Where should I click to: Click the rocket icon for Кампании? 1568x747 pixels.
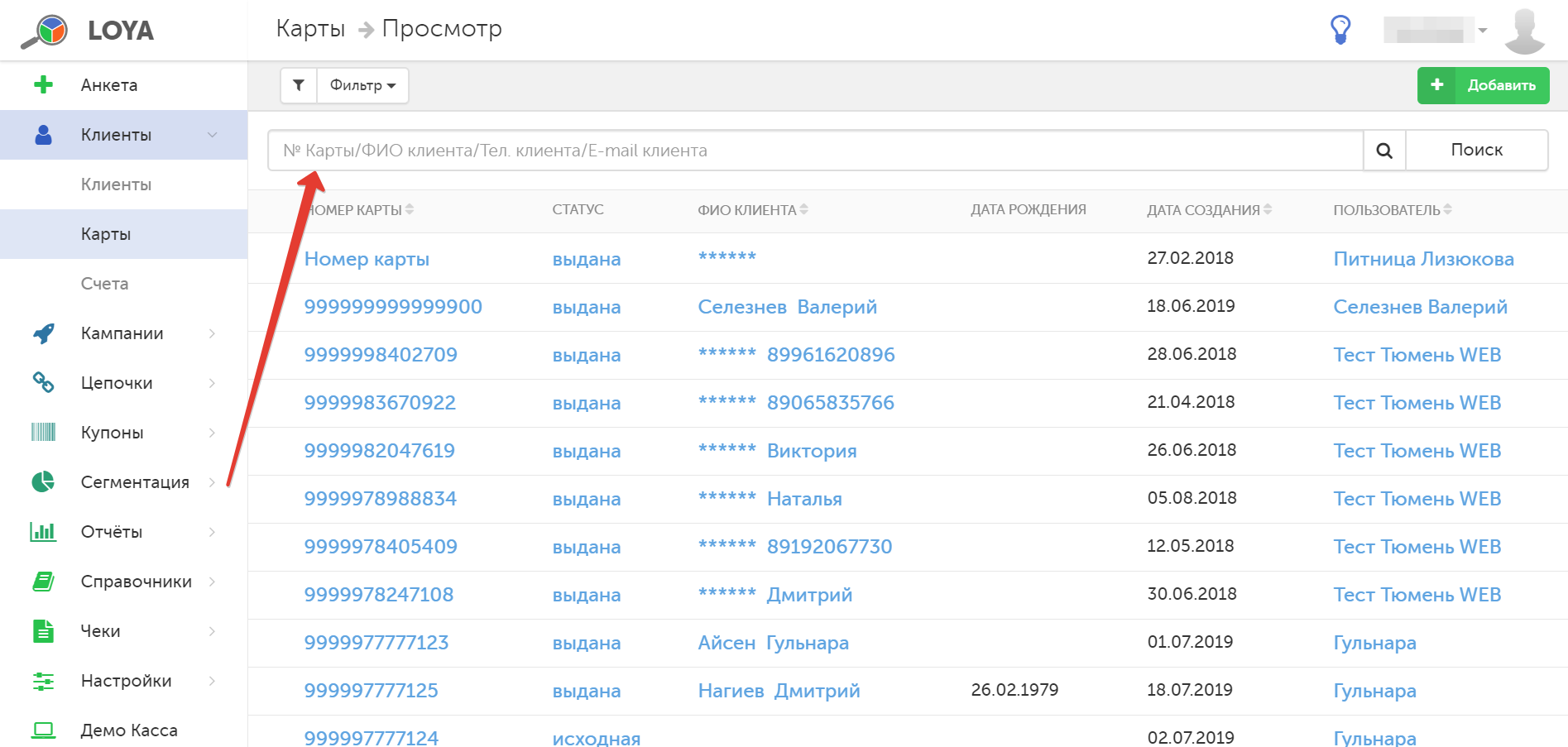click(44, 333)
